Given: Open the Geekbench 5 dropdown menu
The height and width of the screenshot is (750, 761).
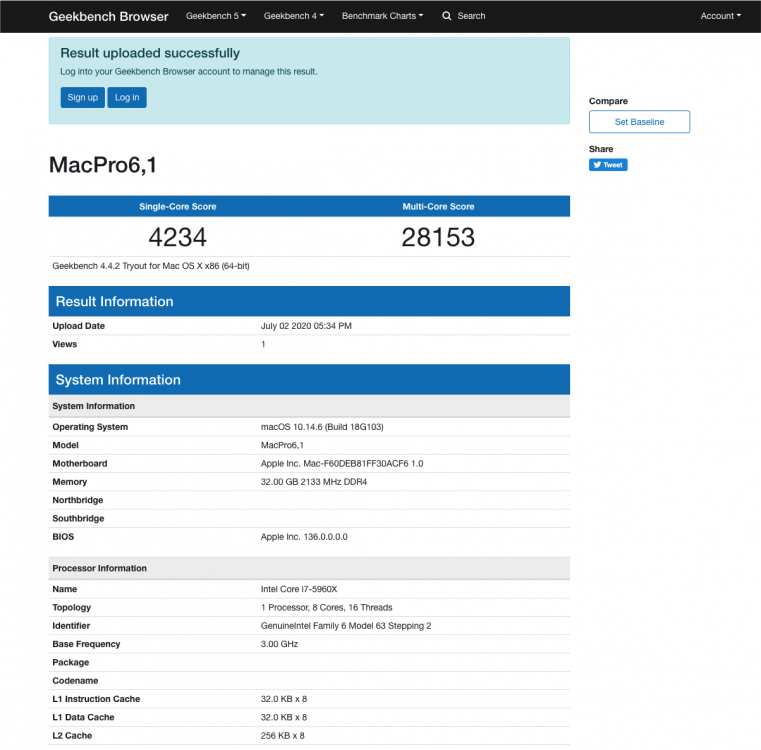Looking at the screenshot, I should pos(216,16).
